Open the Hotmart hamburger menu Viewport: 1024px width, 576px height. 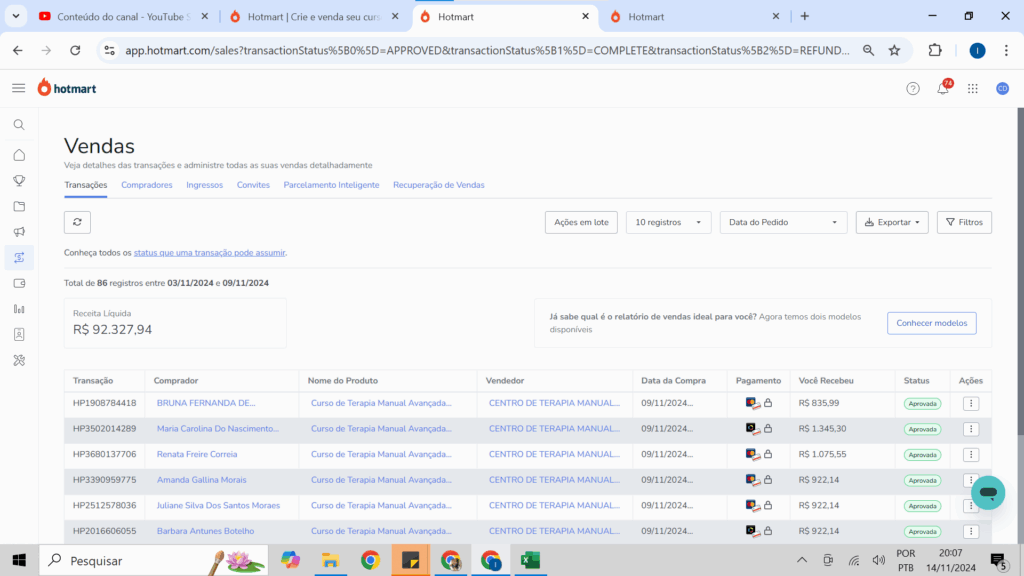[x=18, y=88]
